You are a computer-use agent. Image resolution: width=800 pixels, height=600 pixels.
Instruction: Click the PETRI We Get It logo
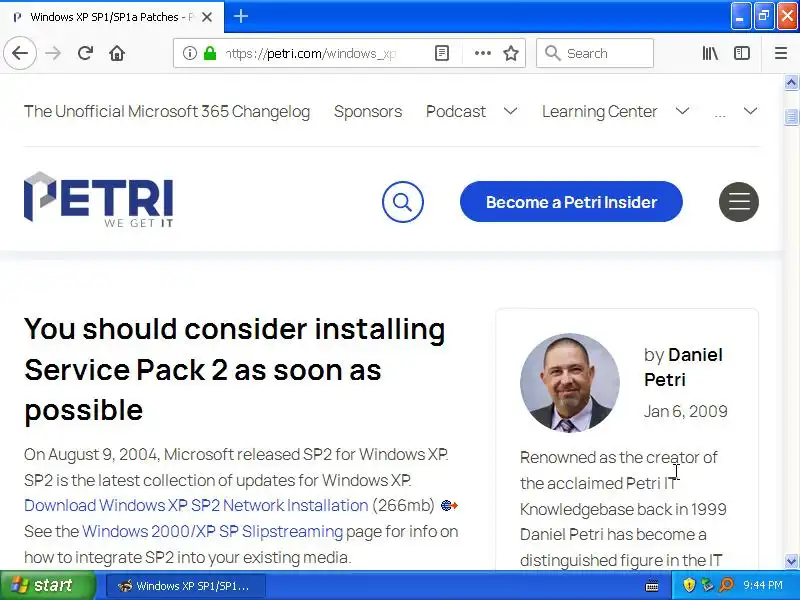[98, 199]
